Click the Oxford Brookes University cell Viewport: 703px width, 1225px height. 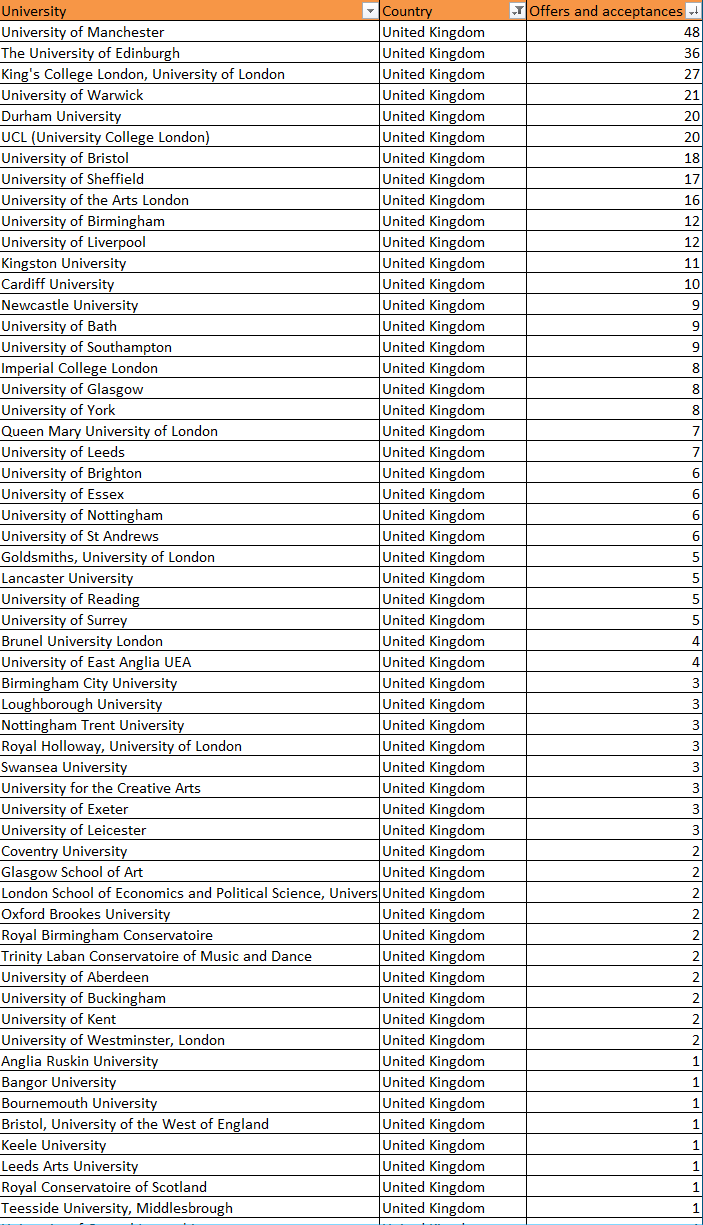190,914
